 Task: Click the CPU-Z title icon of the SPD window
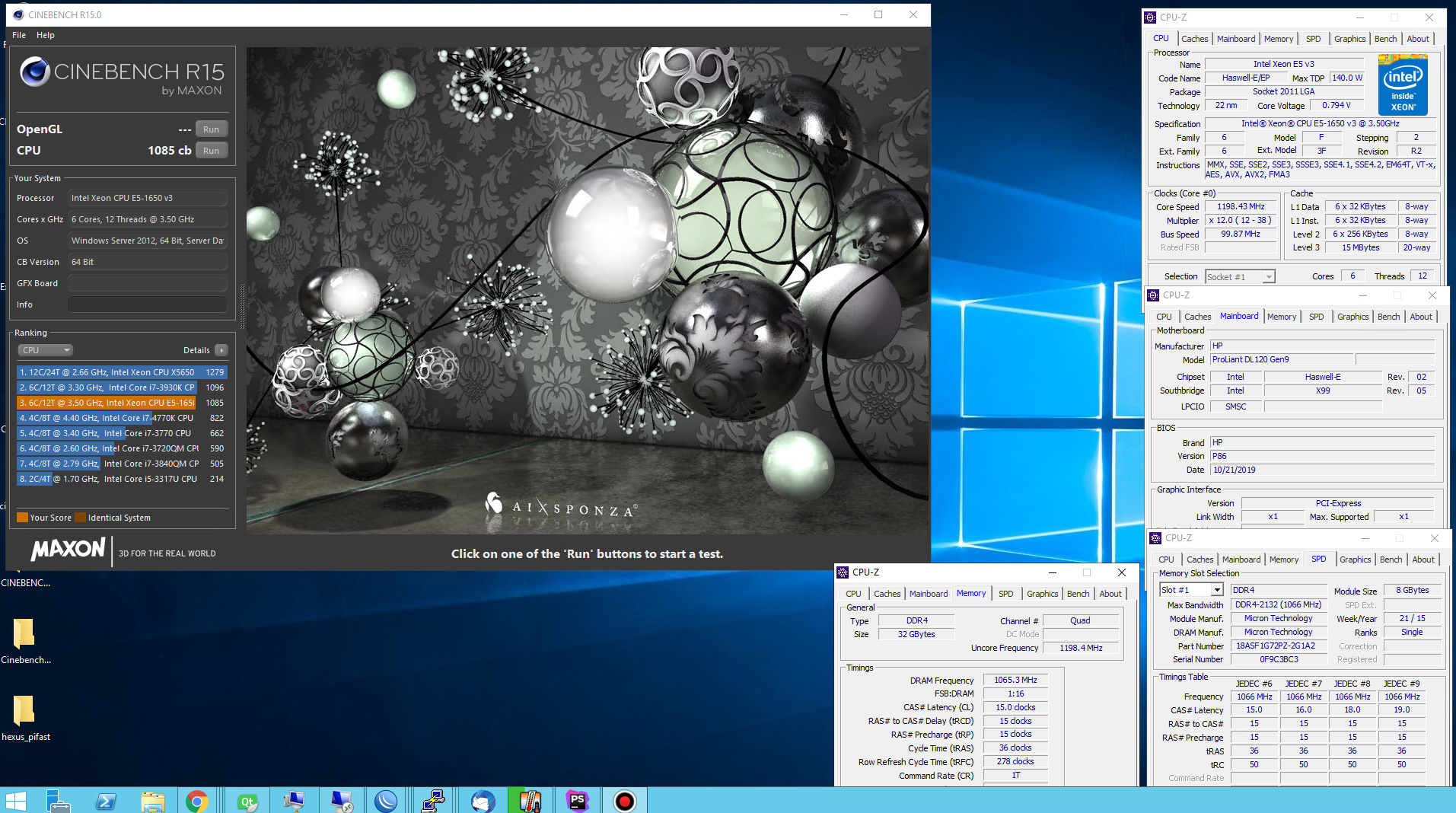click(1155, 538)
